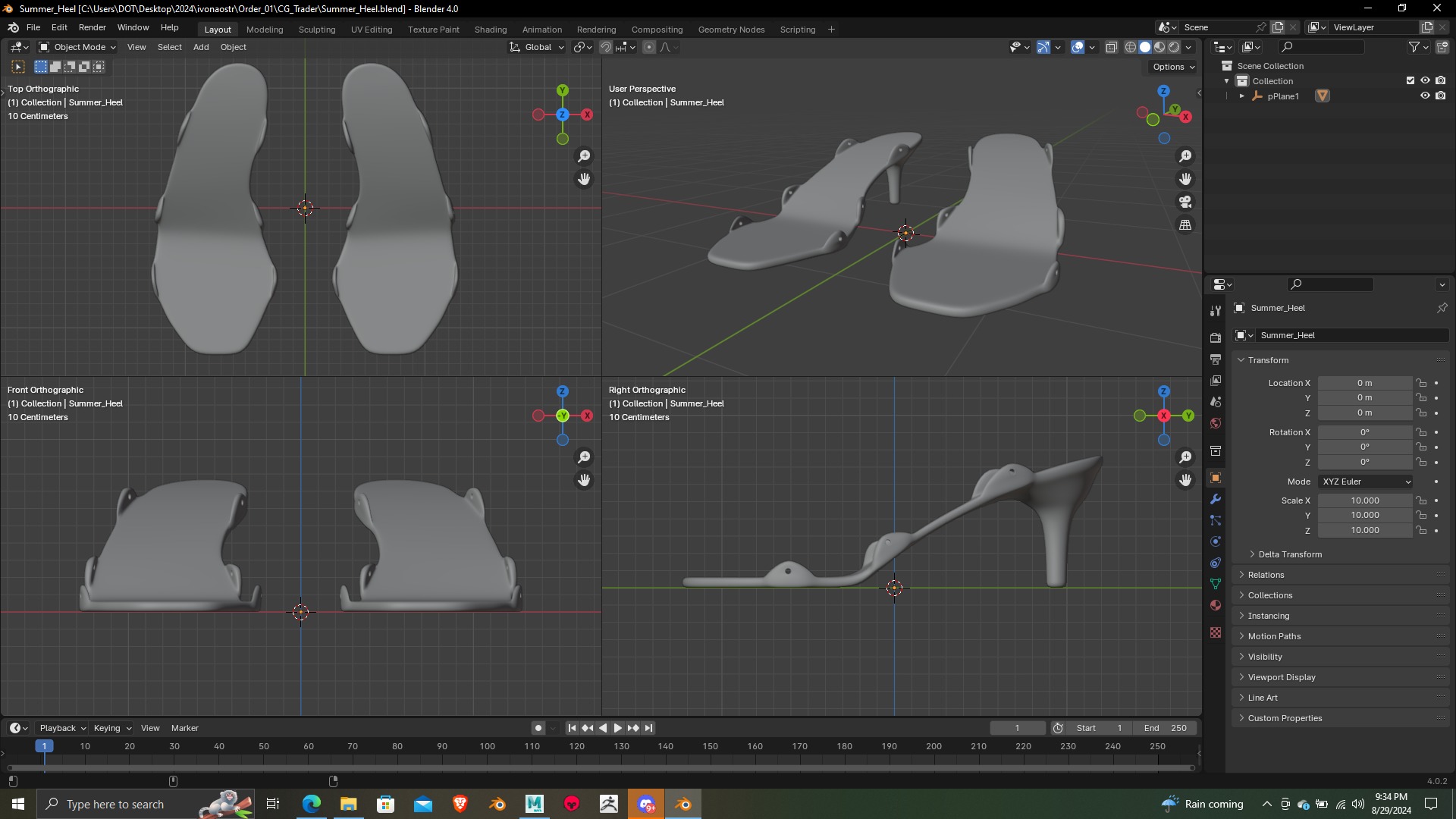This screenshot has height=819, width=1456.
Task: Open the Object Data mesh tab
Action: (x=1216, y=584)
